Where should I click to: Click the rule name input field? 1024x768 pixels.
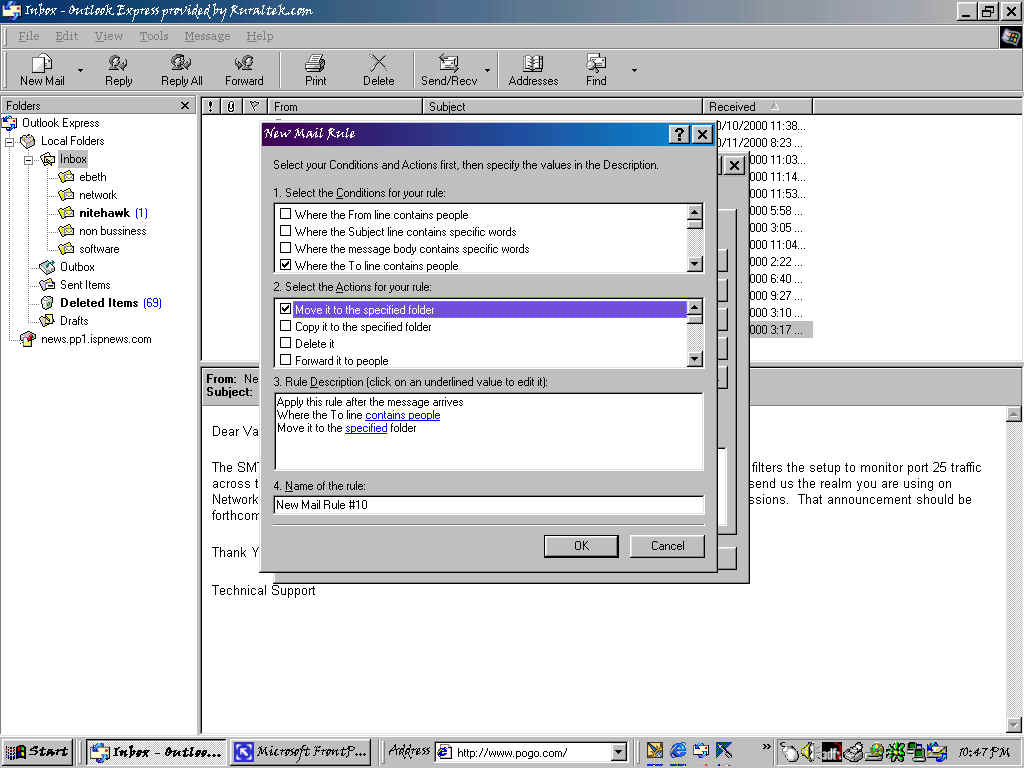[x=489, y=505]
